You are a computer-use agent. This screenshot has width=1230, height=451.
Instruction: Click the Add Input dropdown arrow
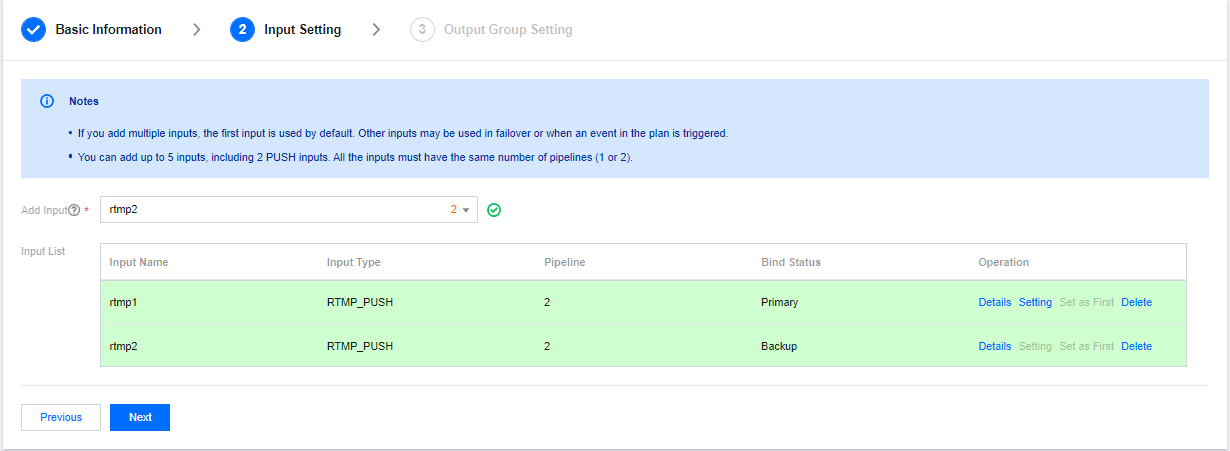(466, 210)
